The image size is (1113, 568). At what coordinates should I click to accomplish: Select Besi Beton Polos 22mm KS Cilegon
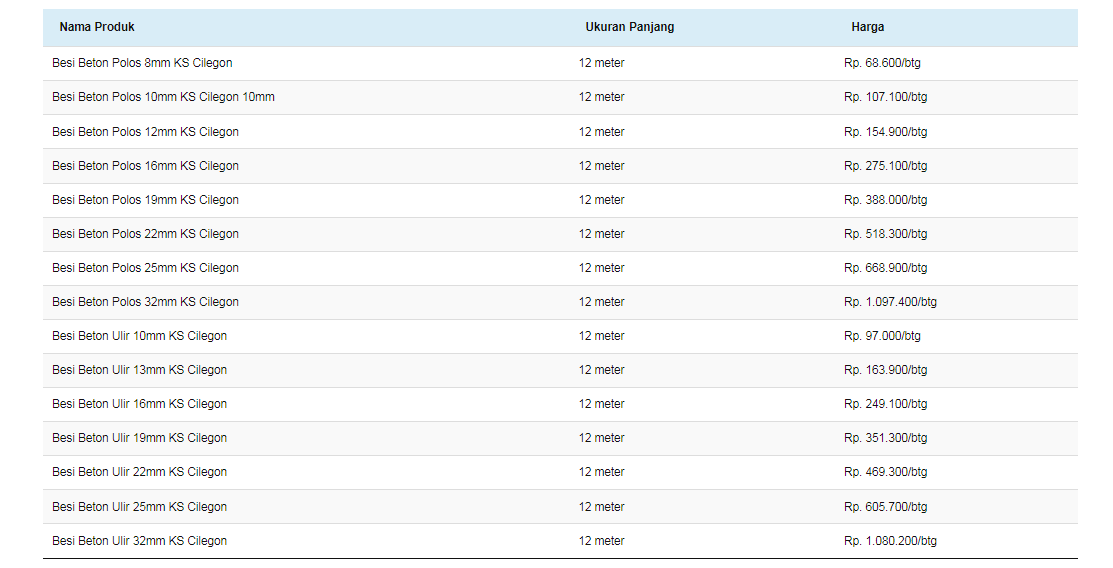[146, 234]
